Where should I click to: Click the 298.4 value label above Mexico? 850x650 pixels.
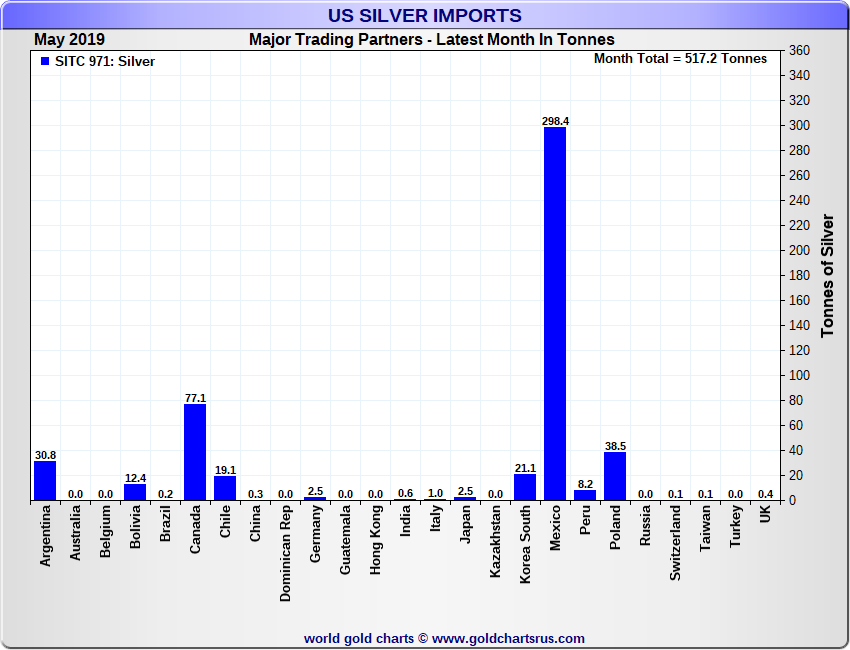point(555,121)
